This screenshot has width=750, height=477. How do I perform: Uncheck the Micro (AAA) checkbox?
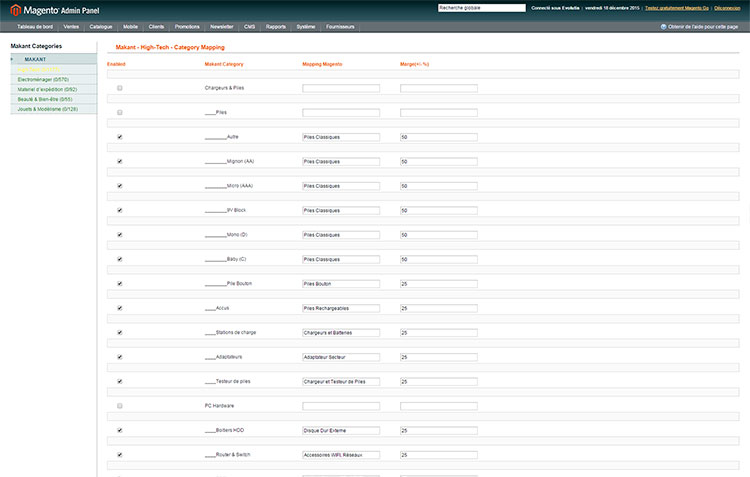tap(120, 186)
